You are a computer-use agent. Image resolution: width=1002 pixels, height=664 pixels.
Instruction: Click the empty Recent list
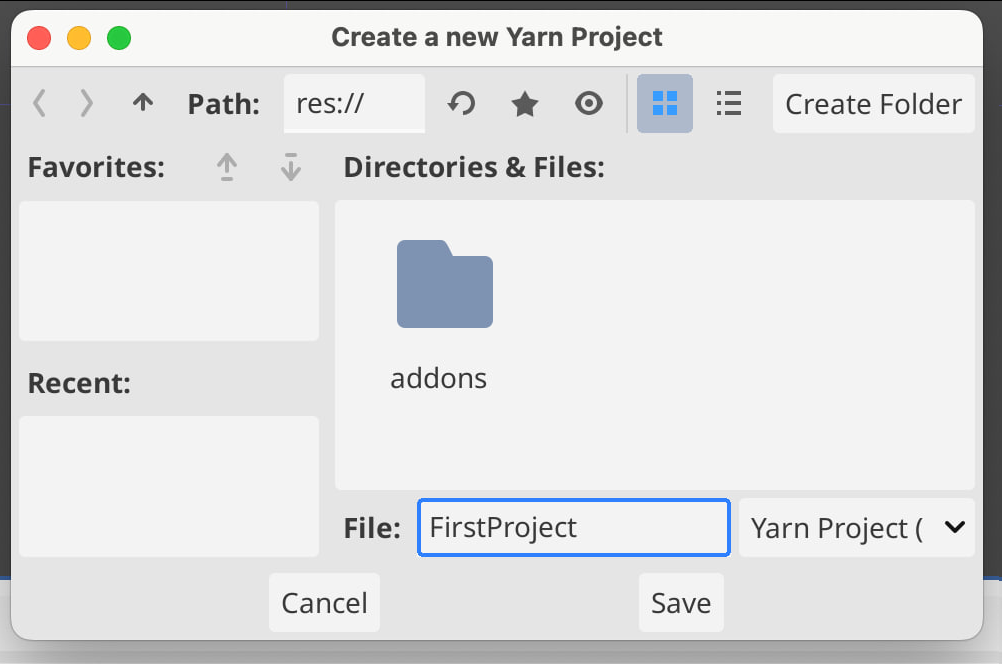(169, 486)
